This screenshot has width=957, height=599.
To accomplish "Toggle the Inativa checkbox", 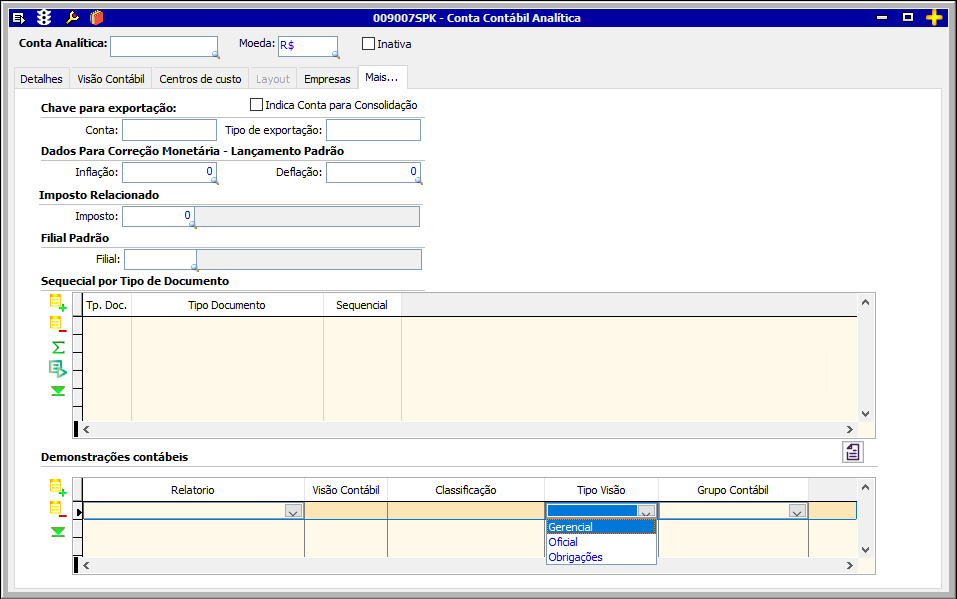I will coord(368,44).
